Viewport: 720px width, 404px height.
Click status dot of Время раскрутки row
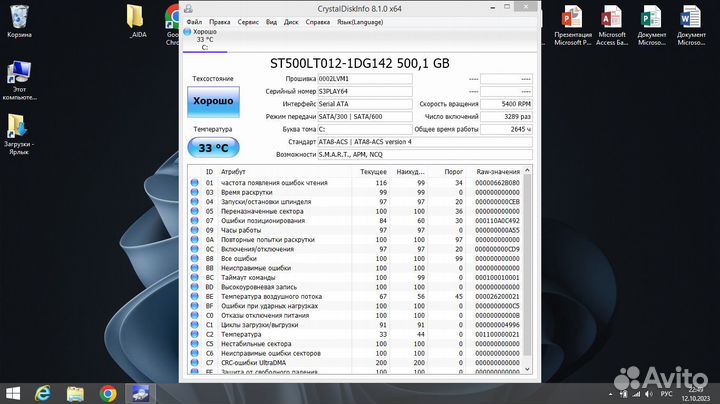pos(195,192)
